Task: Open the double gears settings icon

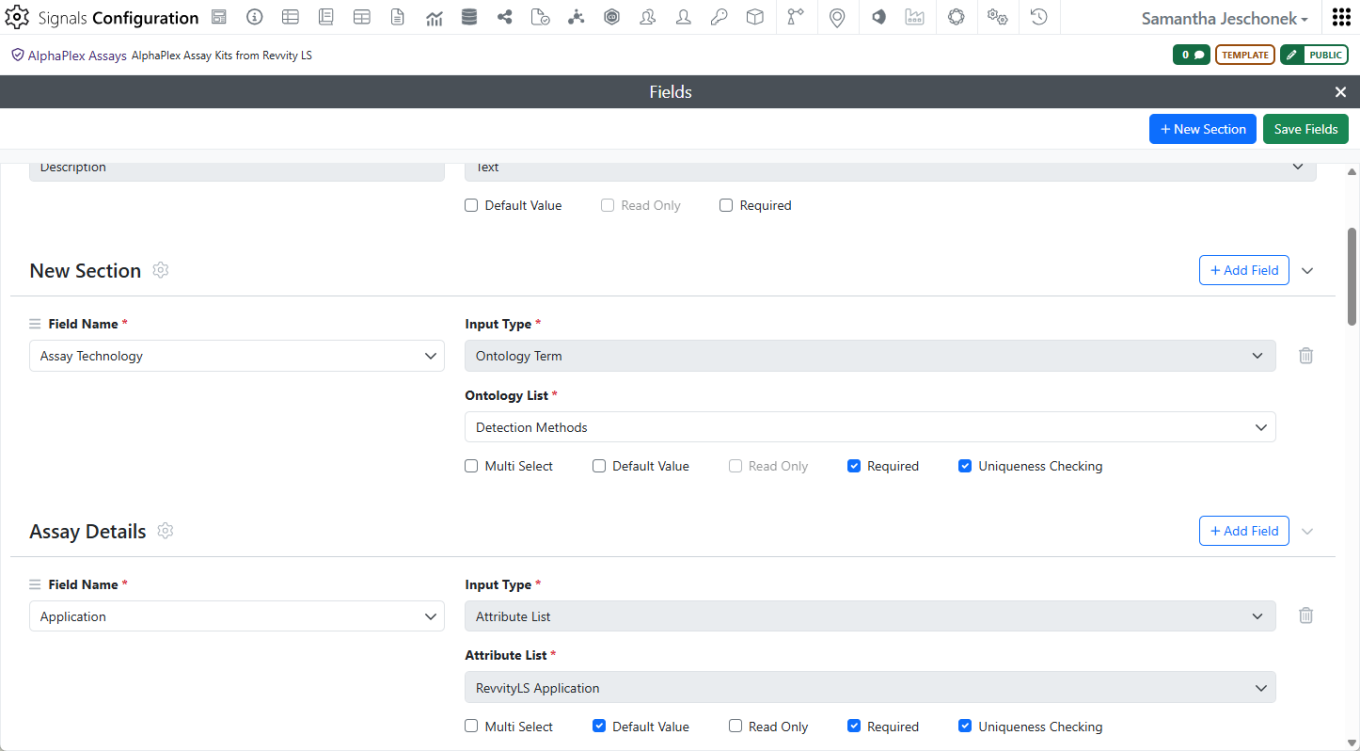Action: click(x=997, y=17)
